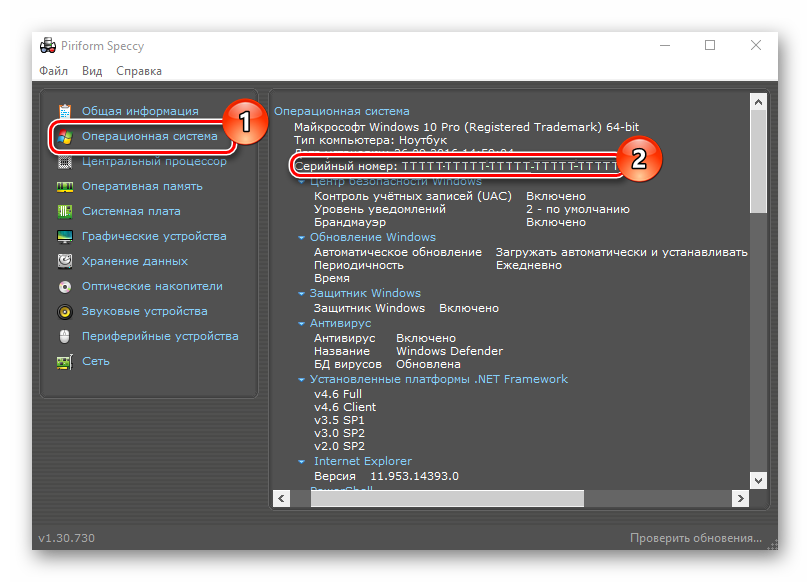
Task: Collapse the Антивирус group
Action: coord(301,324)
